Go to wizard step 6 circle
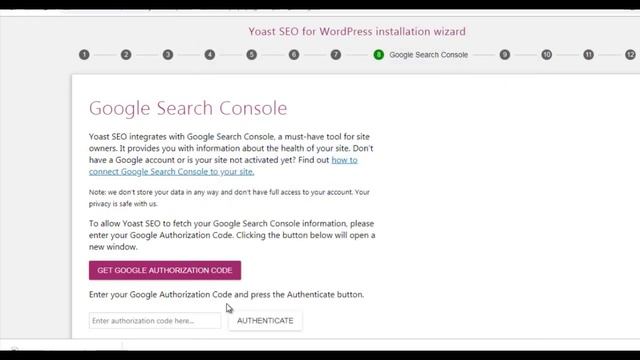 tap(294, 55)
